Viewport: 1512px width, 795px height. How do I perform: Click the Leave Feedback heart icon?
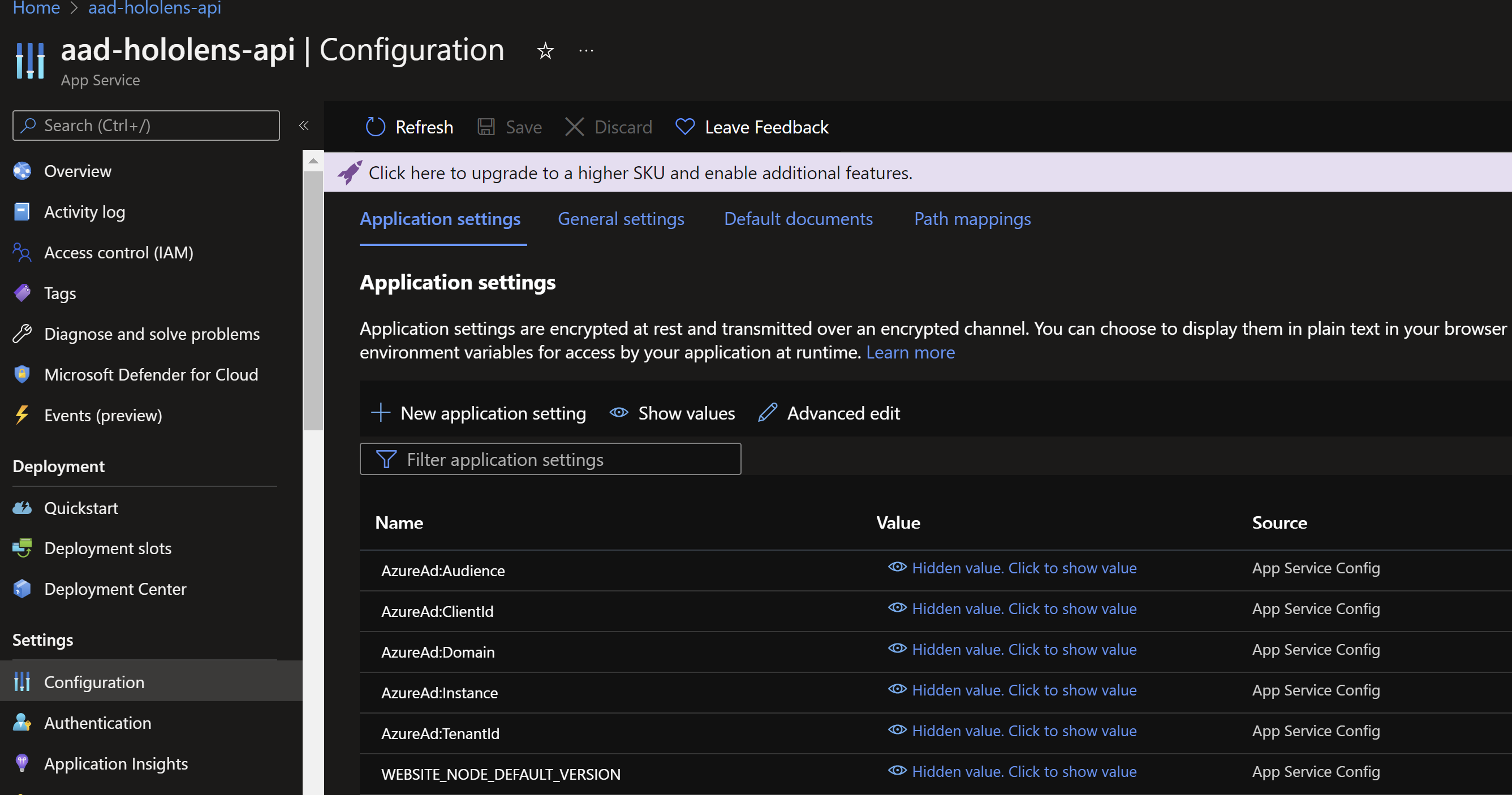[x=685, y=127]
